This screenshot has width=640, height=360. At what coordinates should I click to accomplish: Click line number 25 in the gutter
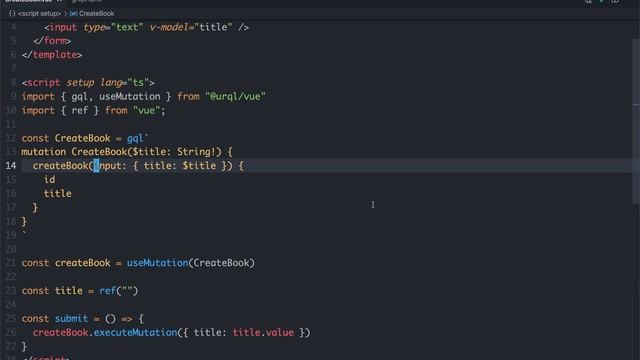click(x=11, y=318)
